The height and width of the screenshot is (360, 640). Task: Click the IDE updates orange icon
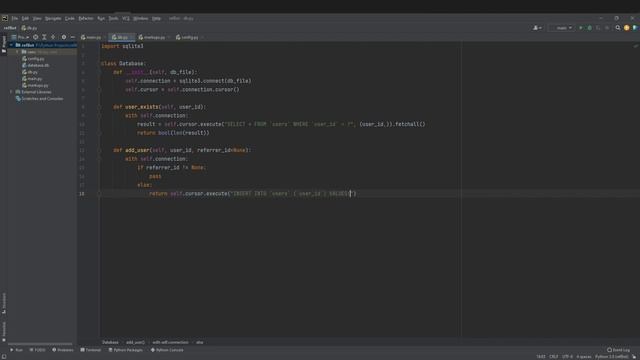[627, 28]
